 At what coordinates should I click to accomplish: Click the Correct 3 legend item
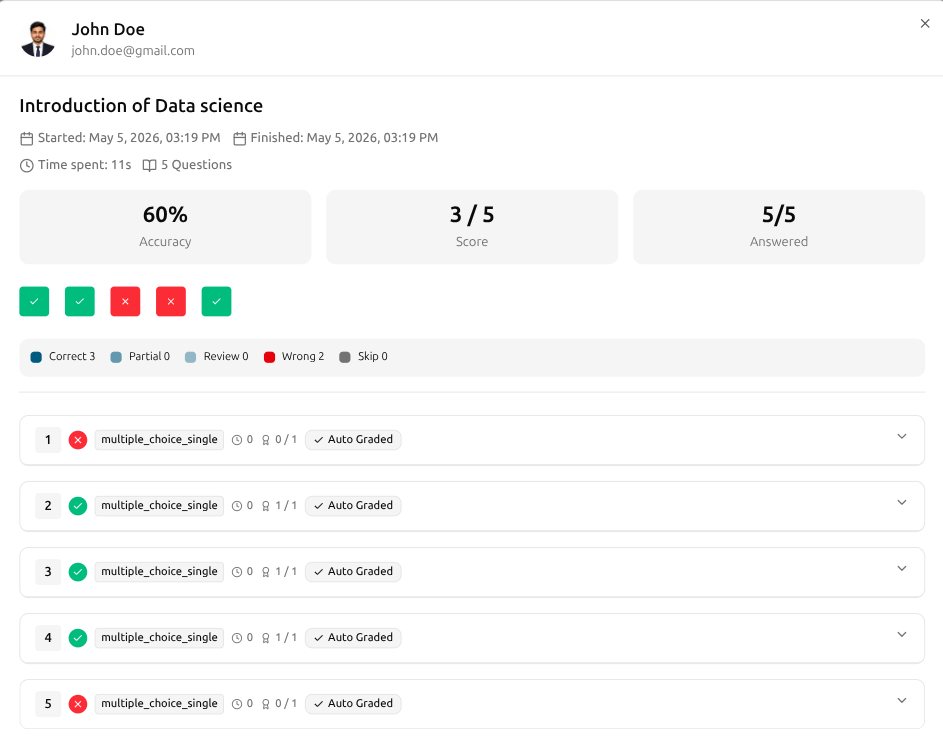coord(63,357)
